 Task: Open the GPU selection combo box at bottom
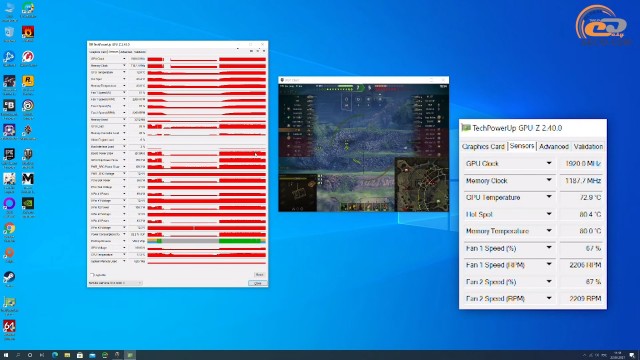(x=115, y=283)
